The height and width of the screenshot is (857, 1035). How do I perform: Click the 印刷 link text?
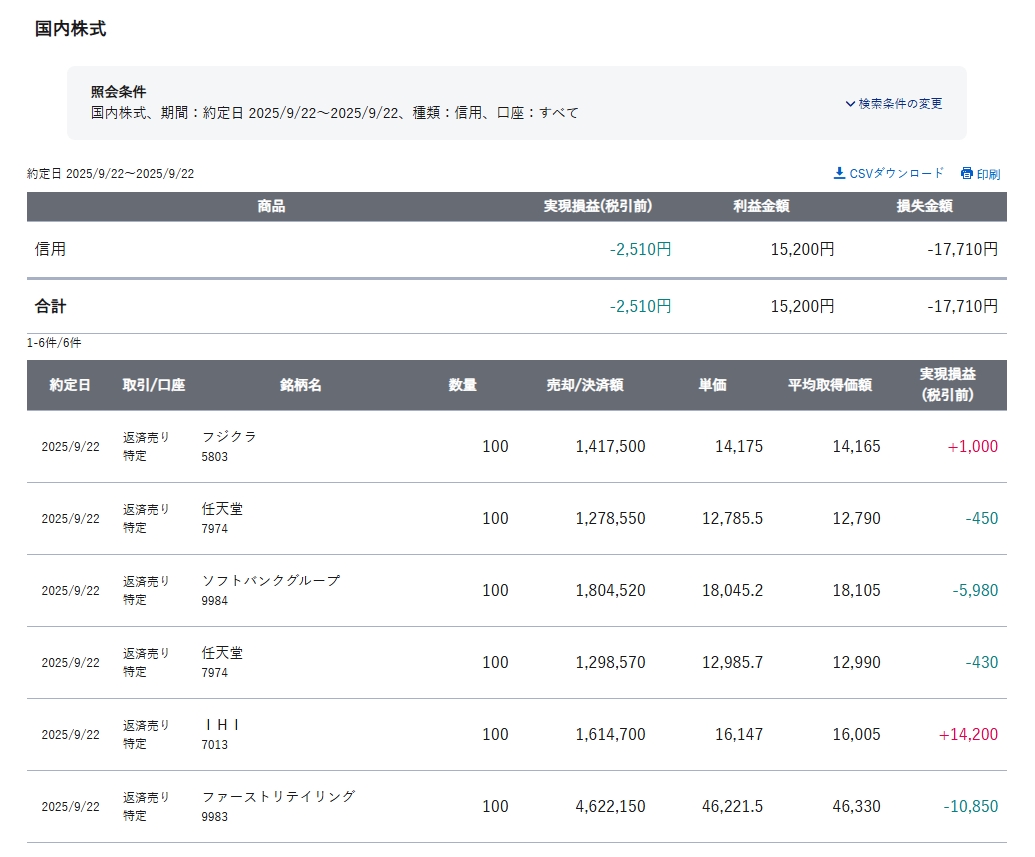tap(988, 174)
